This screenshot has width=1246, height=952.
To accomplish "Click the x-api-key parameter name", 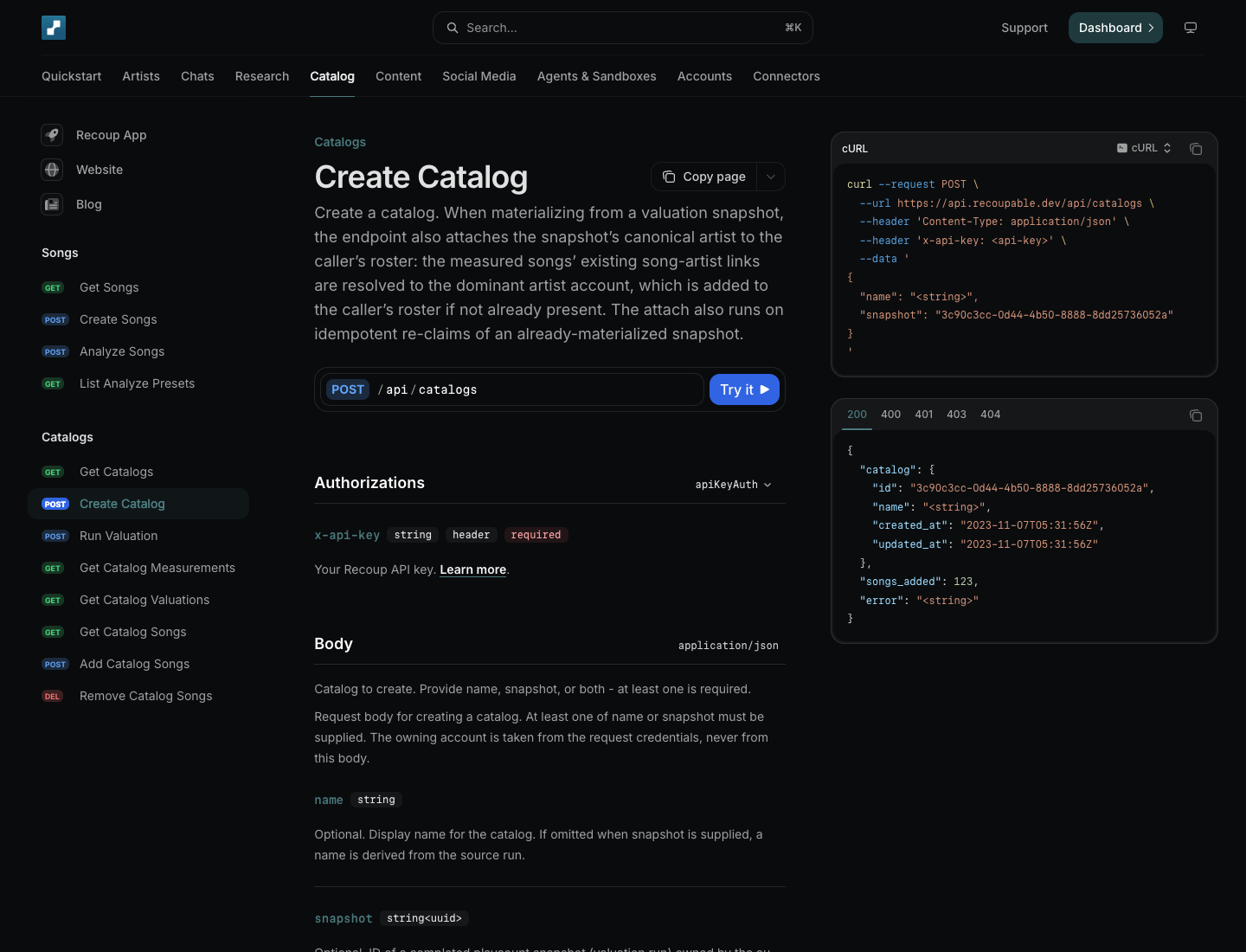I will coord(347,535).
